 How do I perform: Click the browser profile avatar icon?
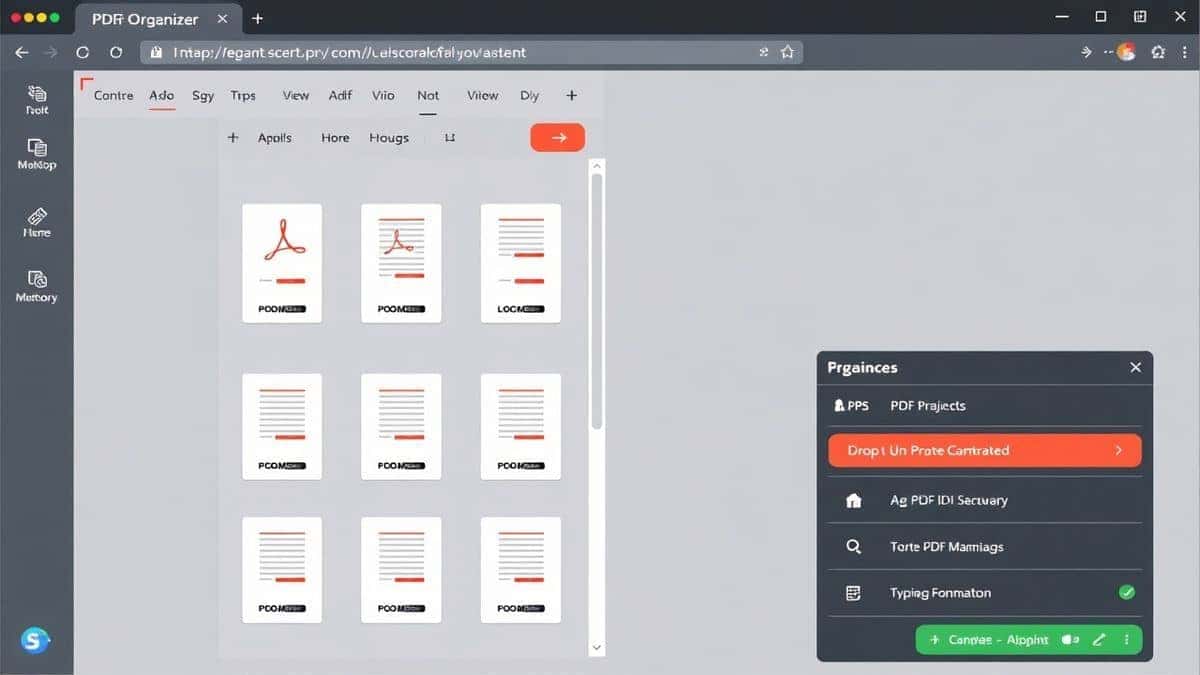[1126, 52]
